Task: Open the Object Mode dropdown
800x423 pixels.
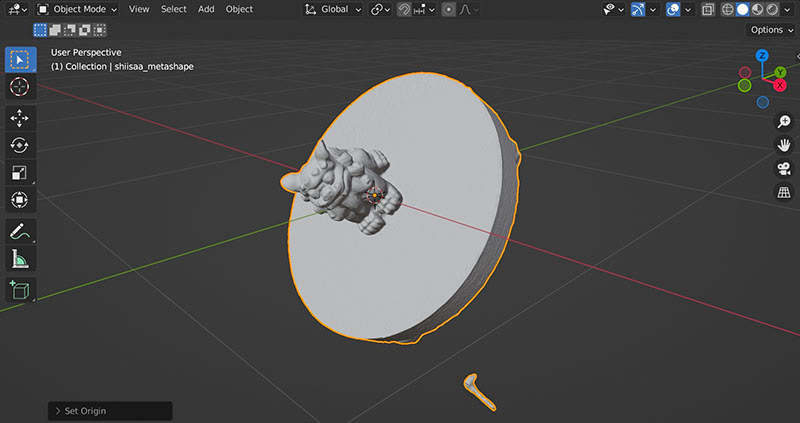Action: pos(78,9)
